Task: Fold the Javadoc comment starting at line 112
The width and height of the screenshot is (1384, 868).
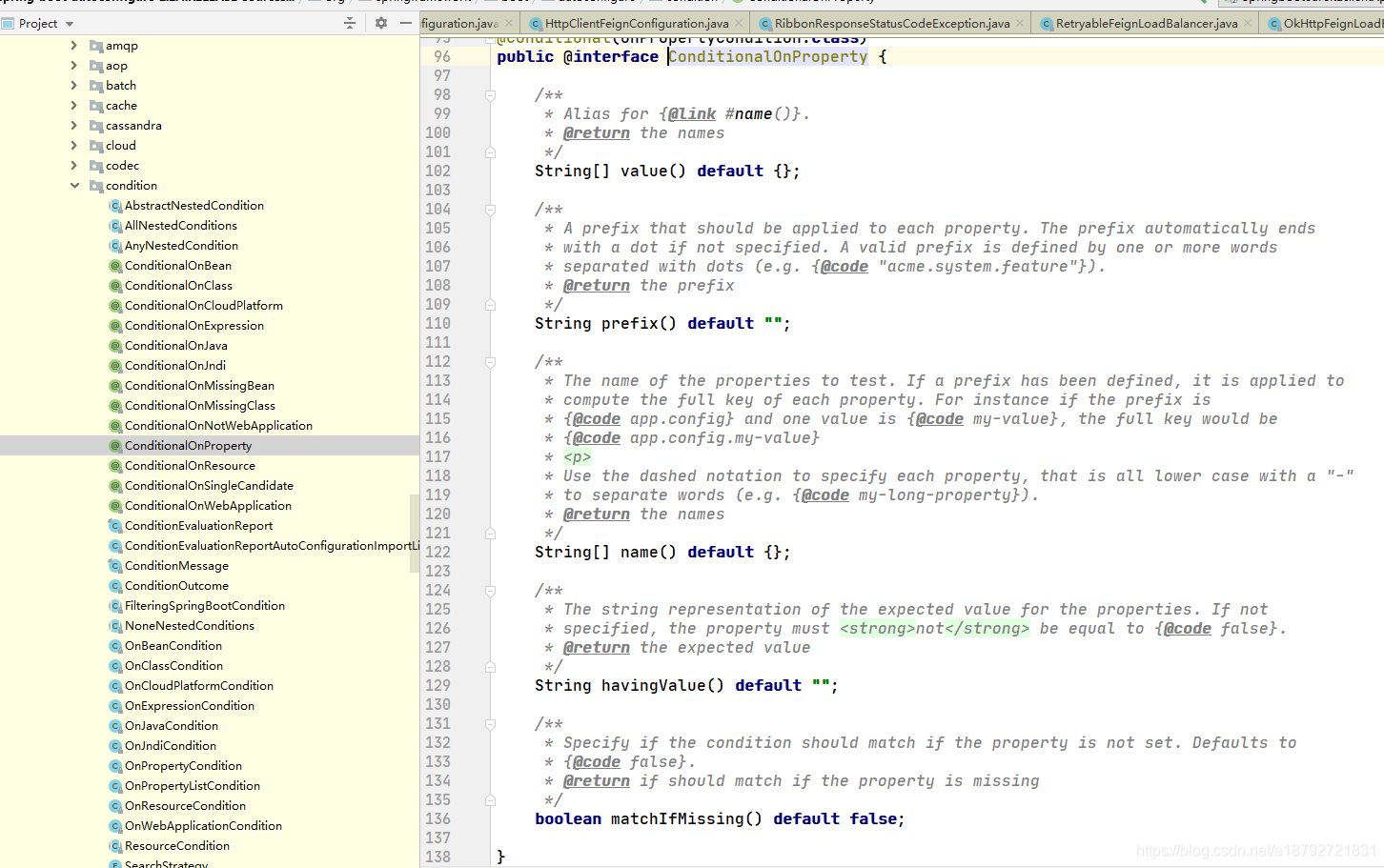Action: 490,362
